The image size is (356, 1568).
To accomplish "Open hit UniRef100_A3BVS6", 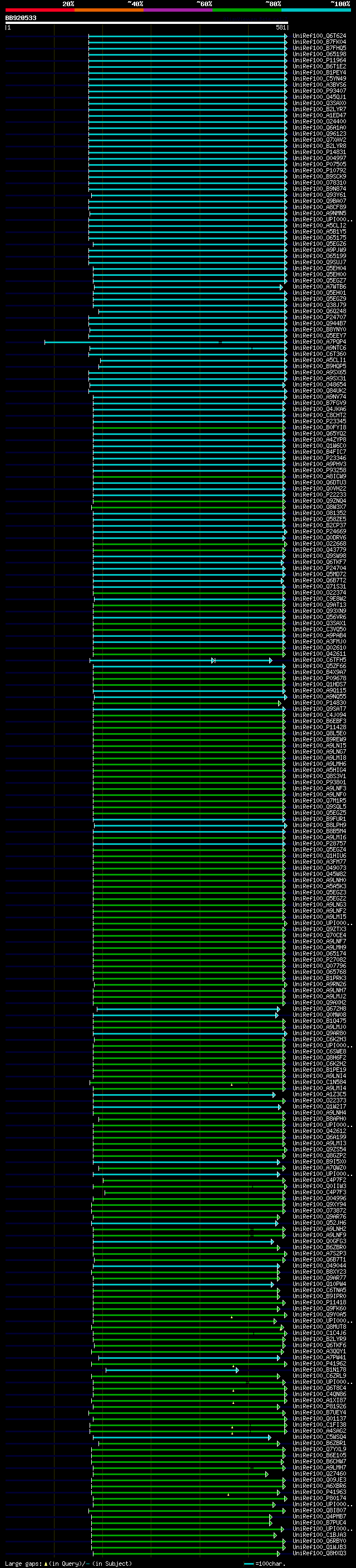I will coord(319,85).
